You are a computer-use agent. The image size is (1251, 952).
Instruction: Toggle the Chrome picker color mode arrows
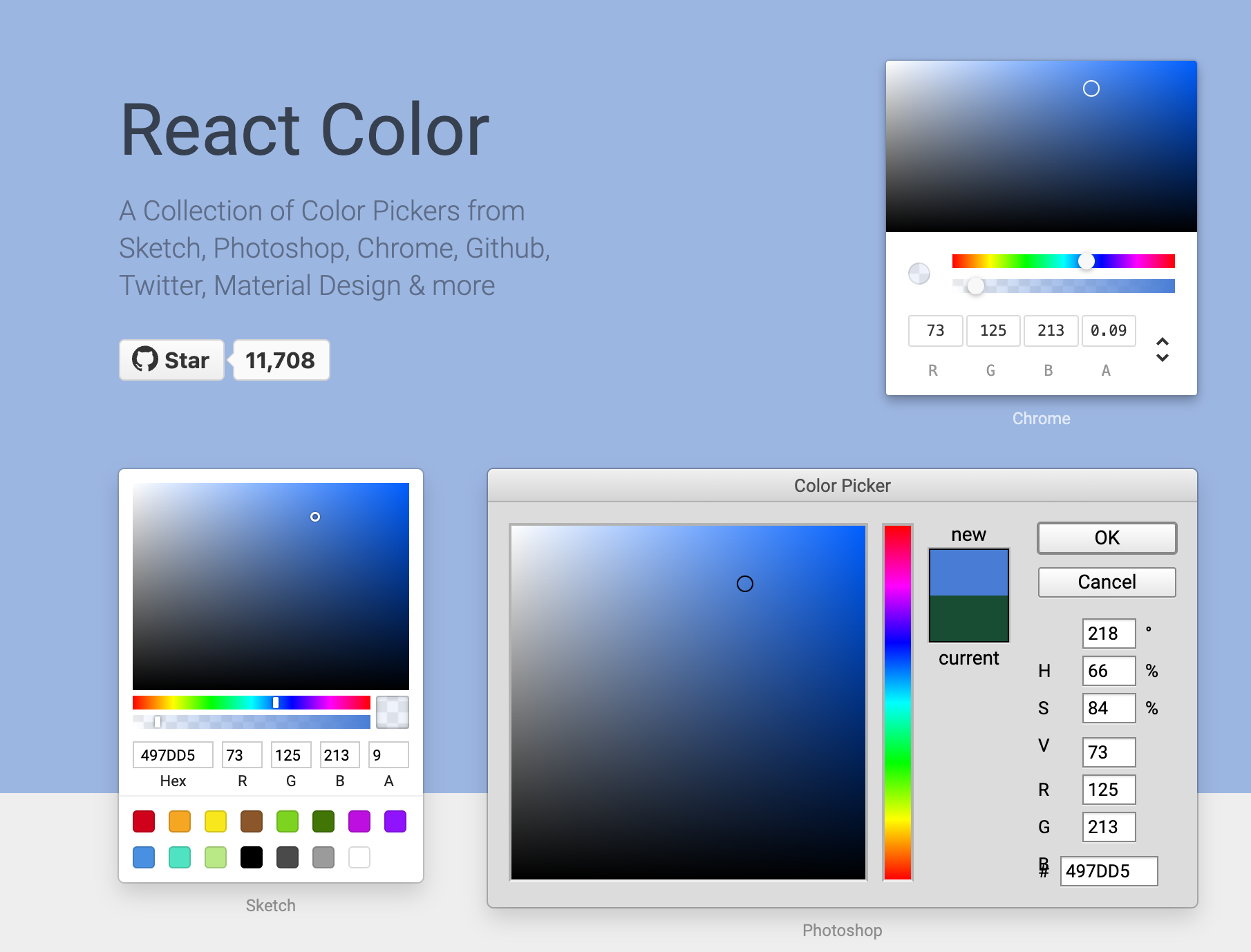coord(1163,350)
